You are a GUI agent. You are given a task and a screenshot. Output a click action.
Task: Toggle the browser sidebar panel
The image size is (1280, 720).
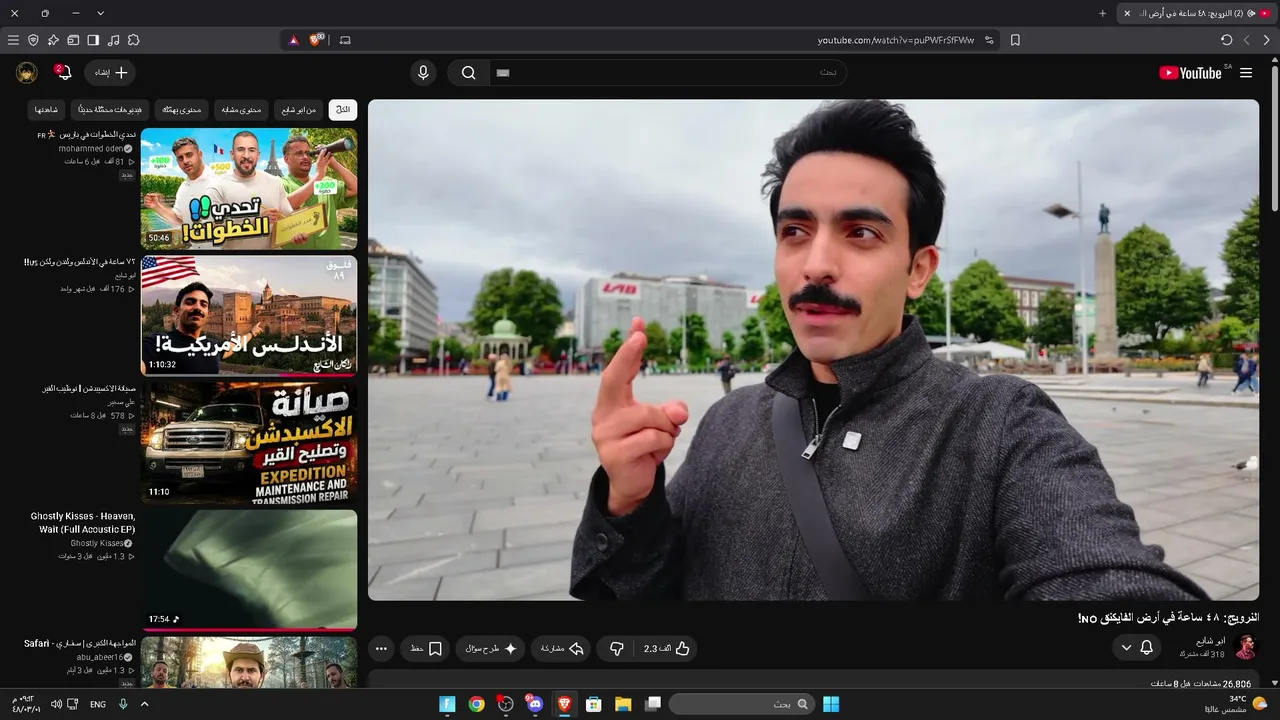click(93, 40)
